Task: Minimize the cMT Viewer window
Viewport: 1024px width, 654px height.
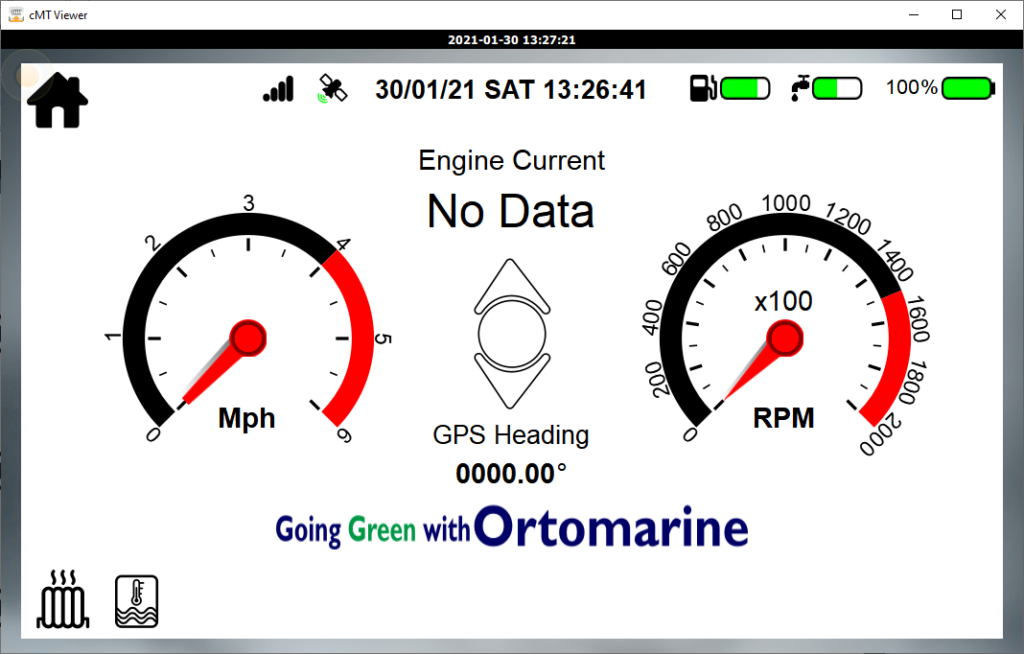Action: (914, 14)
